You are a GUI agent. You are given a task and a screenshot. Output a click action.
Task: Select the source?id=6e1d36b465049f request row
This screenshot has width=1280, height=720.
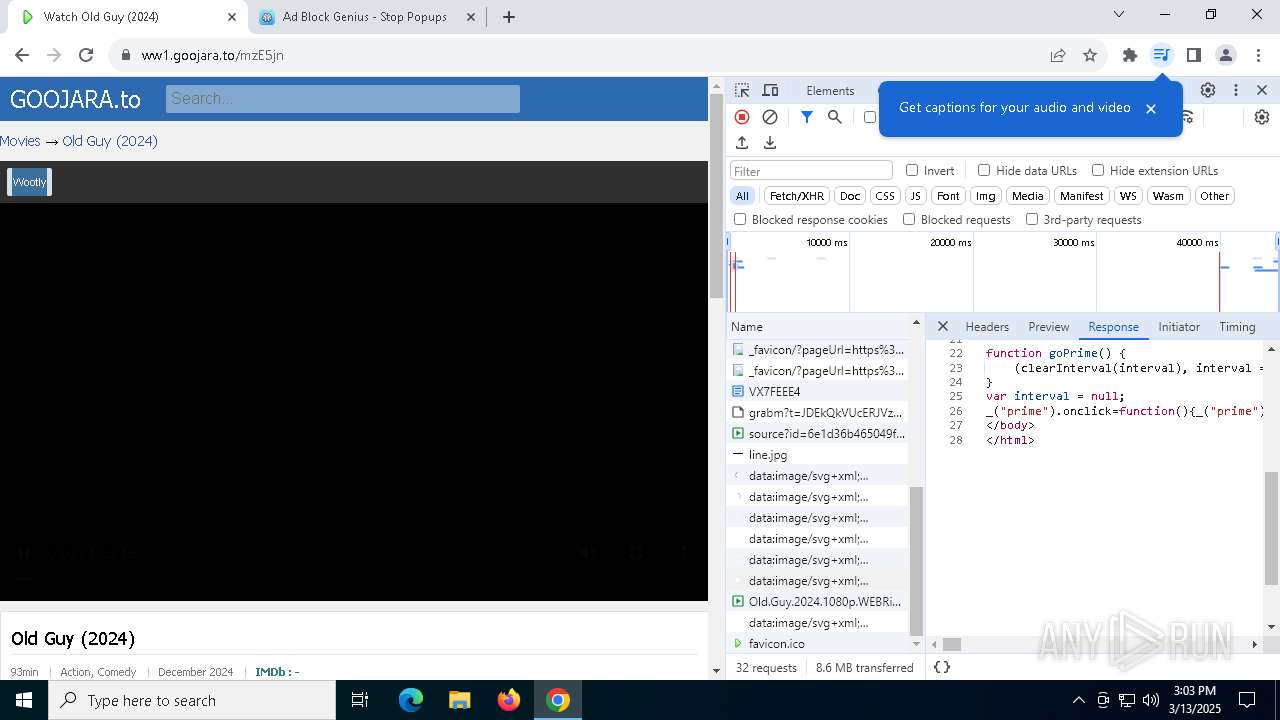pos(817,433)
